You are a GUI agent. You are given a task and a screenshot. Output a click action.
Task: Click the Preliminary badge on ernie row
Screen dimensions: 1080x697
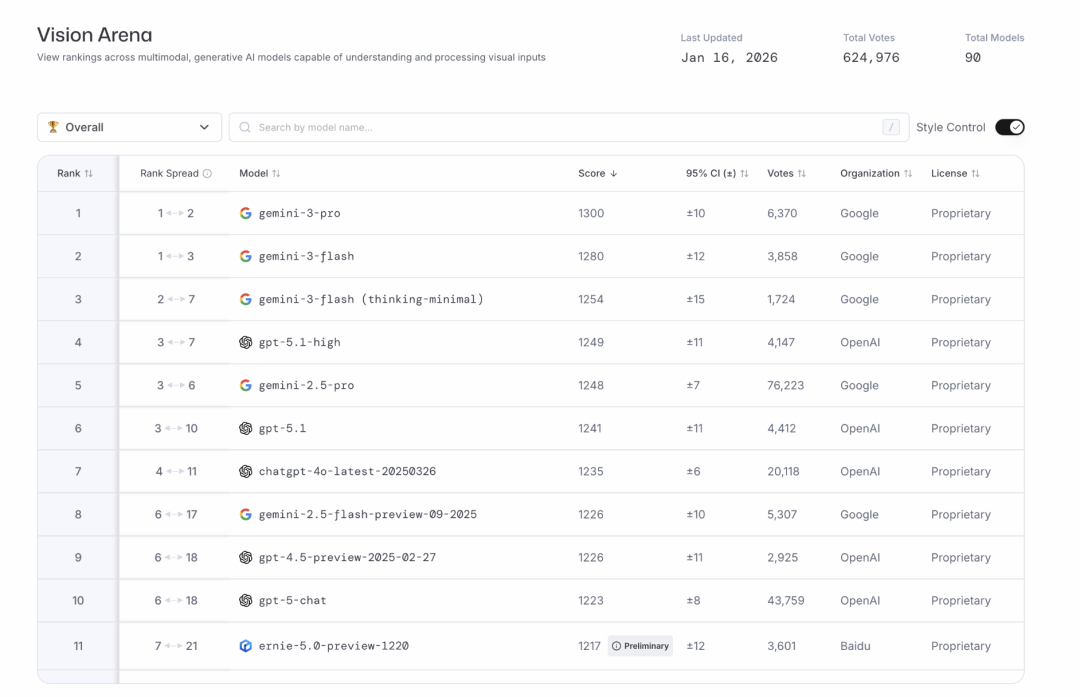pos(640,646)
